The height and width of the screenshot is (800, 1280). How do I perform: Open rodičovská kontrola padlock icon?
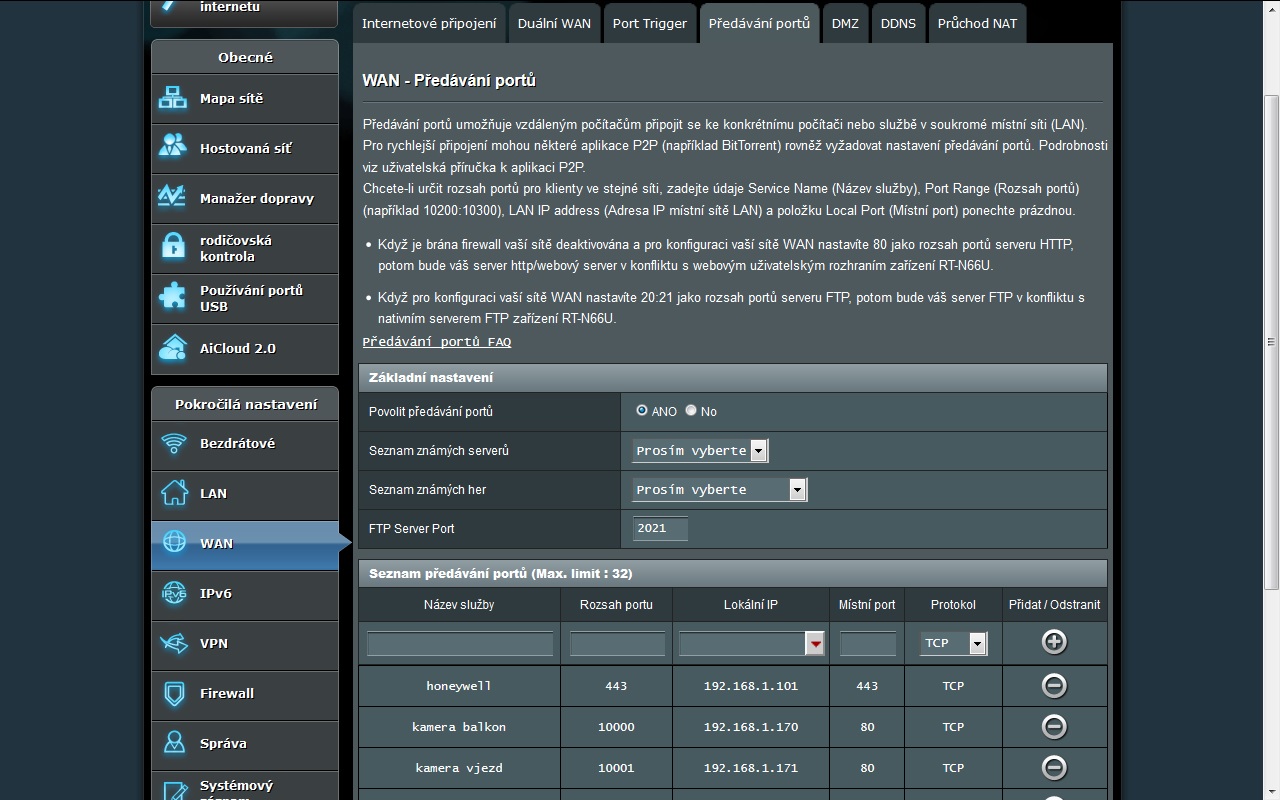click(x=173, y=247)
